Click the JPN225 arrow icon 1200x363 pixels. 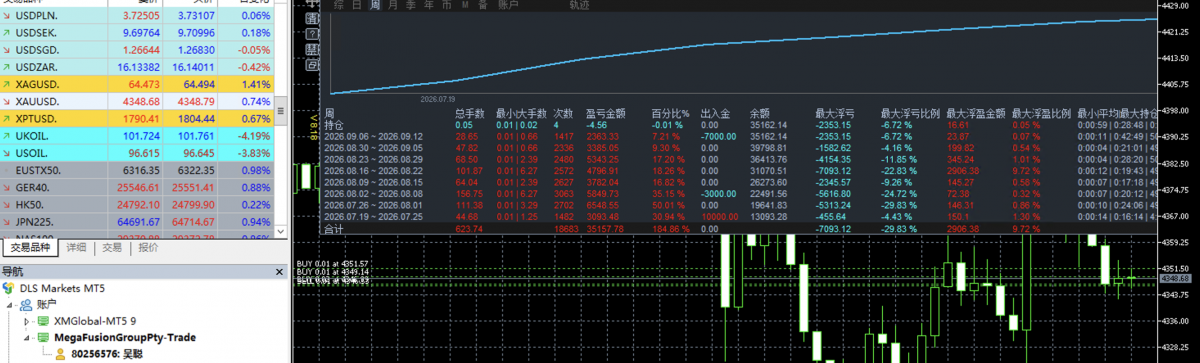(7, 222)
